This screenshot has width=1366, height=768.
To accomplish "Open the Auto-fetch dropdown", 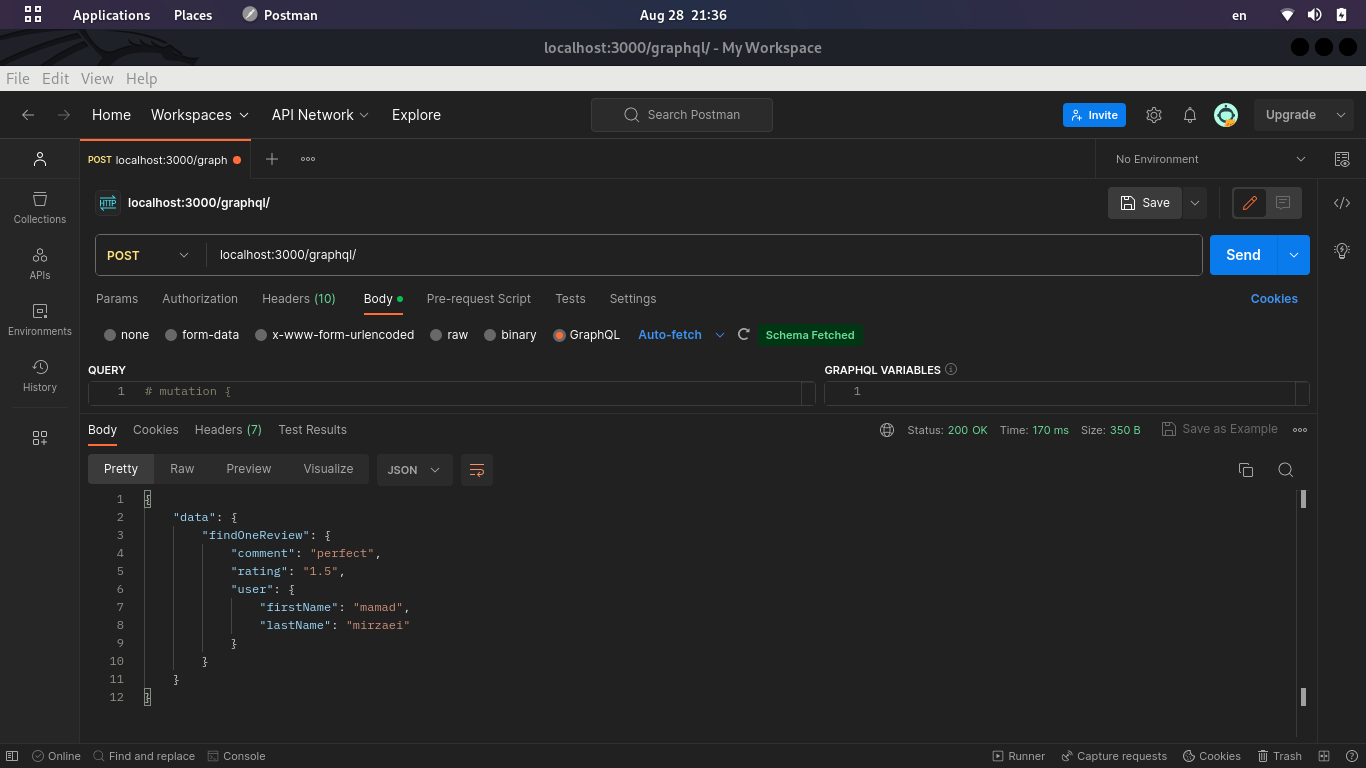I will 681,335.
